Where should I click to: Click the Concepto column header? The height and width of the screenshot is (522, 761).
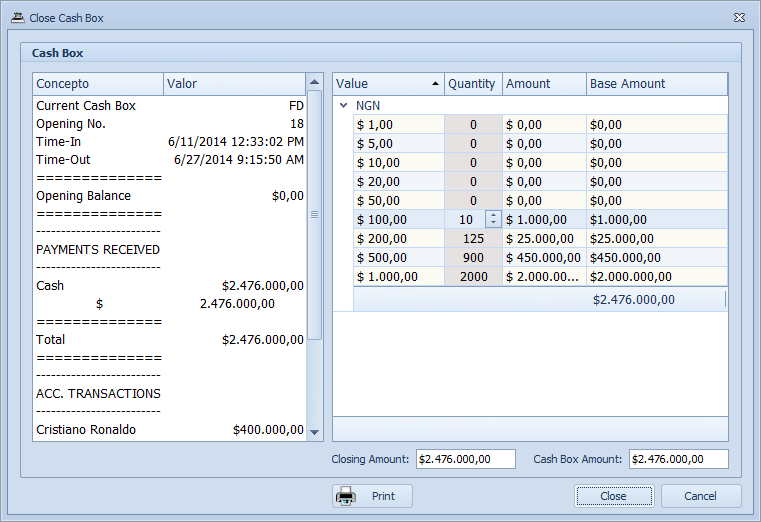click(x=98, y=84)
